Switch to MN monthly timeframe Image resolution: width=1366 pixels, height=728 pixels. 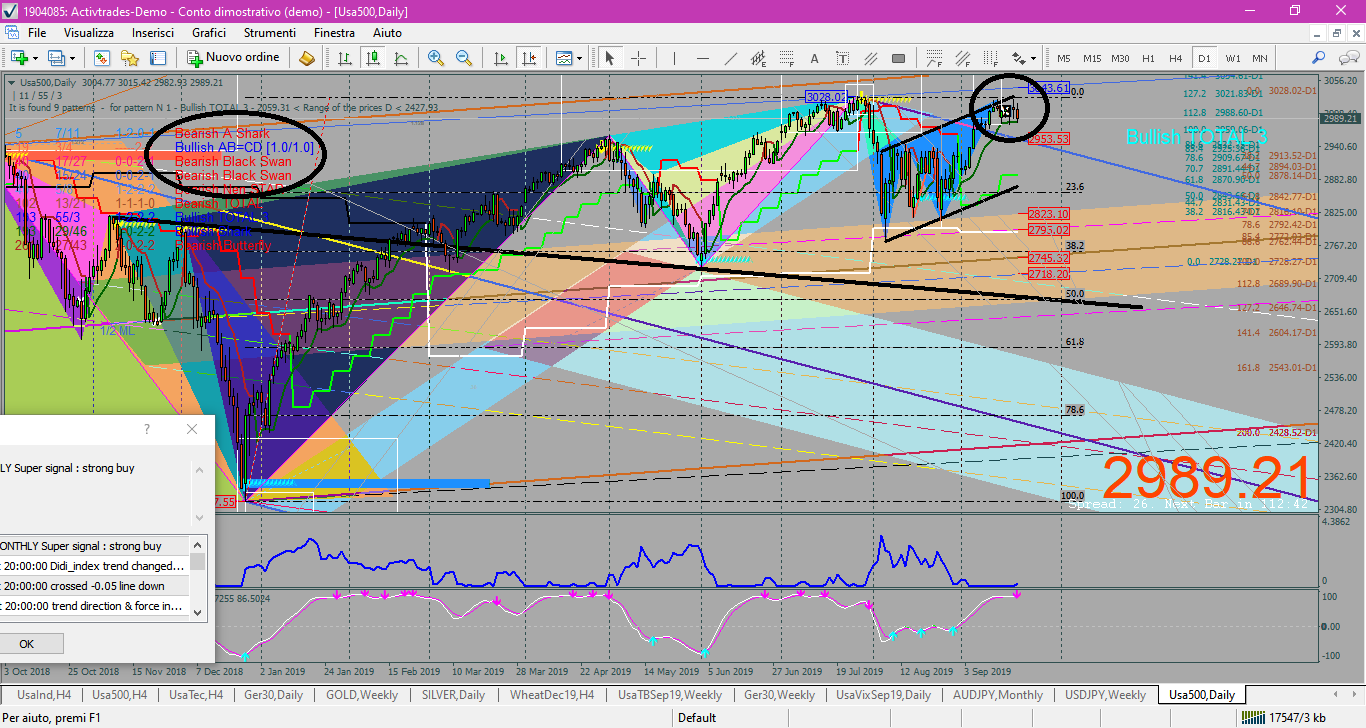click(x=1260, y=58)
